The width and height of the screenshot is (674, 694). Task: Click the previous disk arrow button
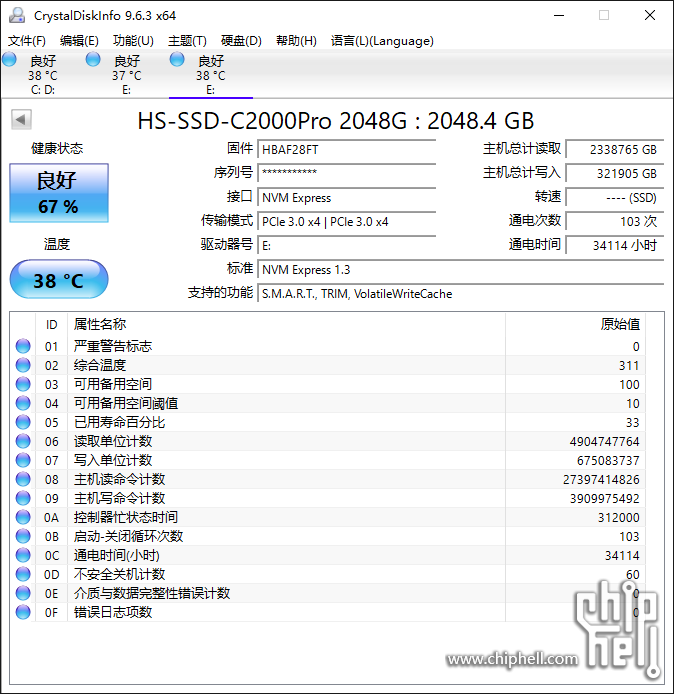21,120
